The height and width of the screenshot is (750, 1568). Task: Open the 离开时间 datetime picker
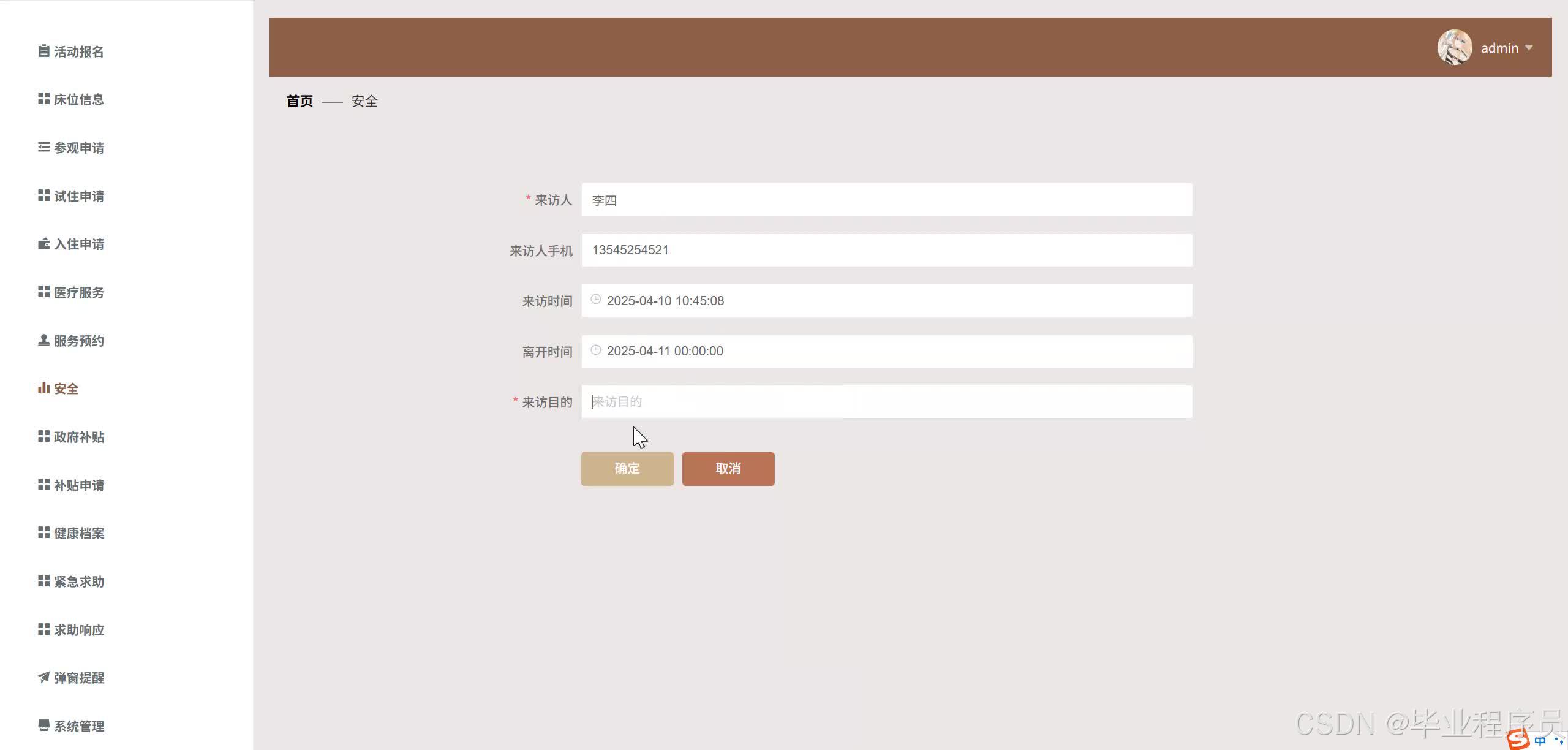point(886,351)
